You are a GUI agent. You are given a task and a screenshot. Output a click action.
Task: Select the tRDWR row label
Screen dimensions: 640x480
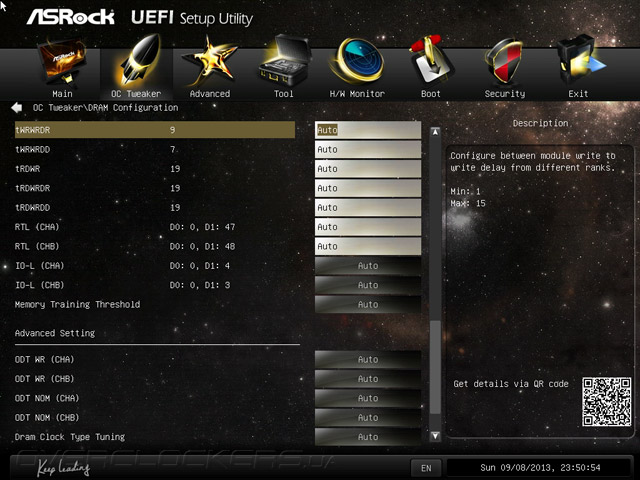[x=27, y=169]
